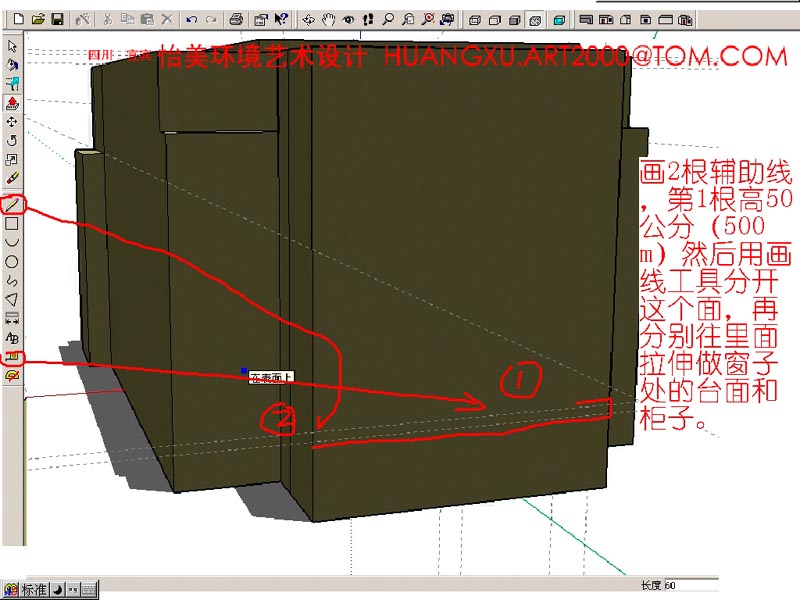Select the Orbit camera tool

coord(308,19)
